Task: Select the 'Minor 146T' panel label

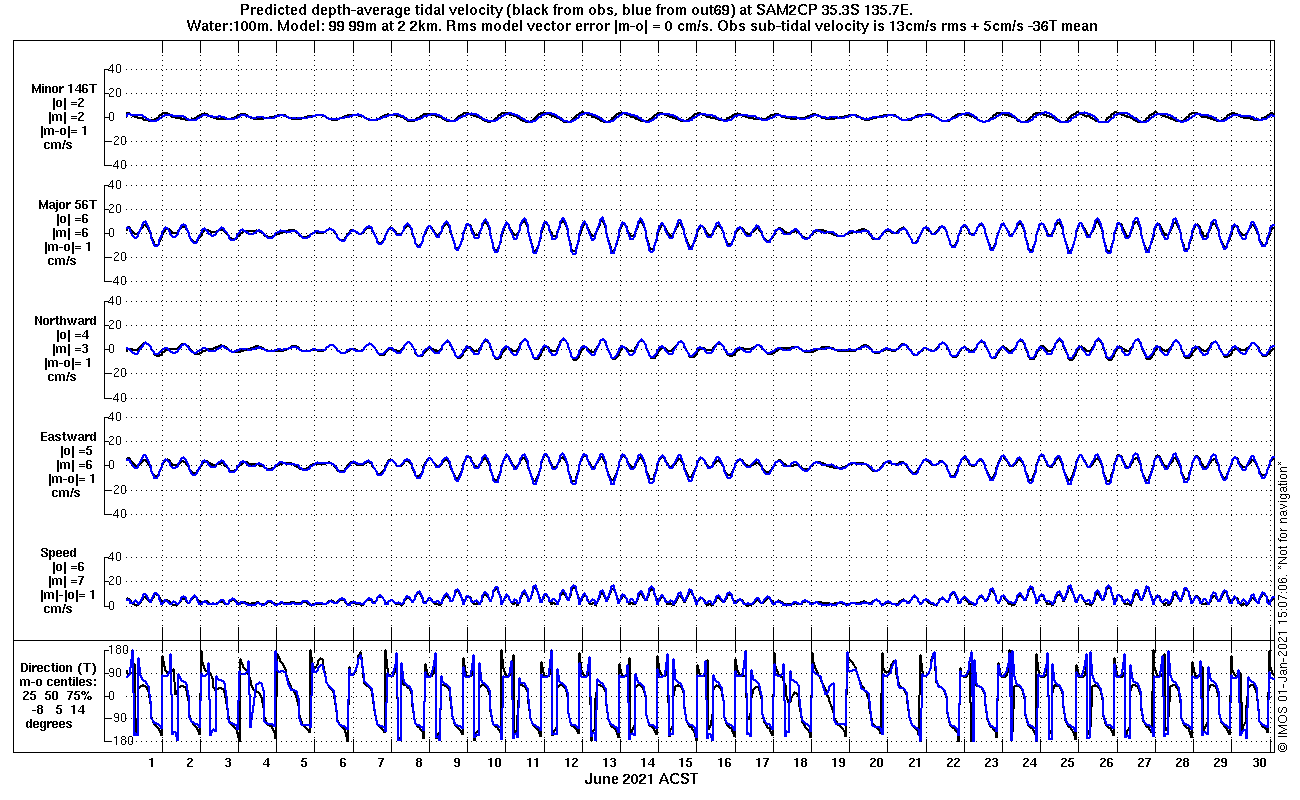Action: 64,88
